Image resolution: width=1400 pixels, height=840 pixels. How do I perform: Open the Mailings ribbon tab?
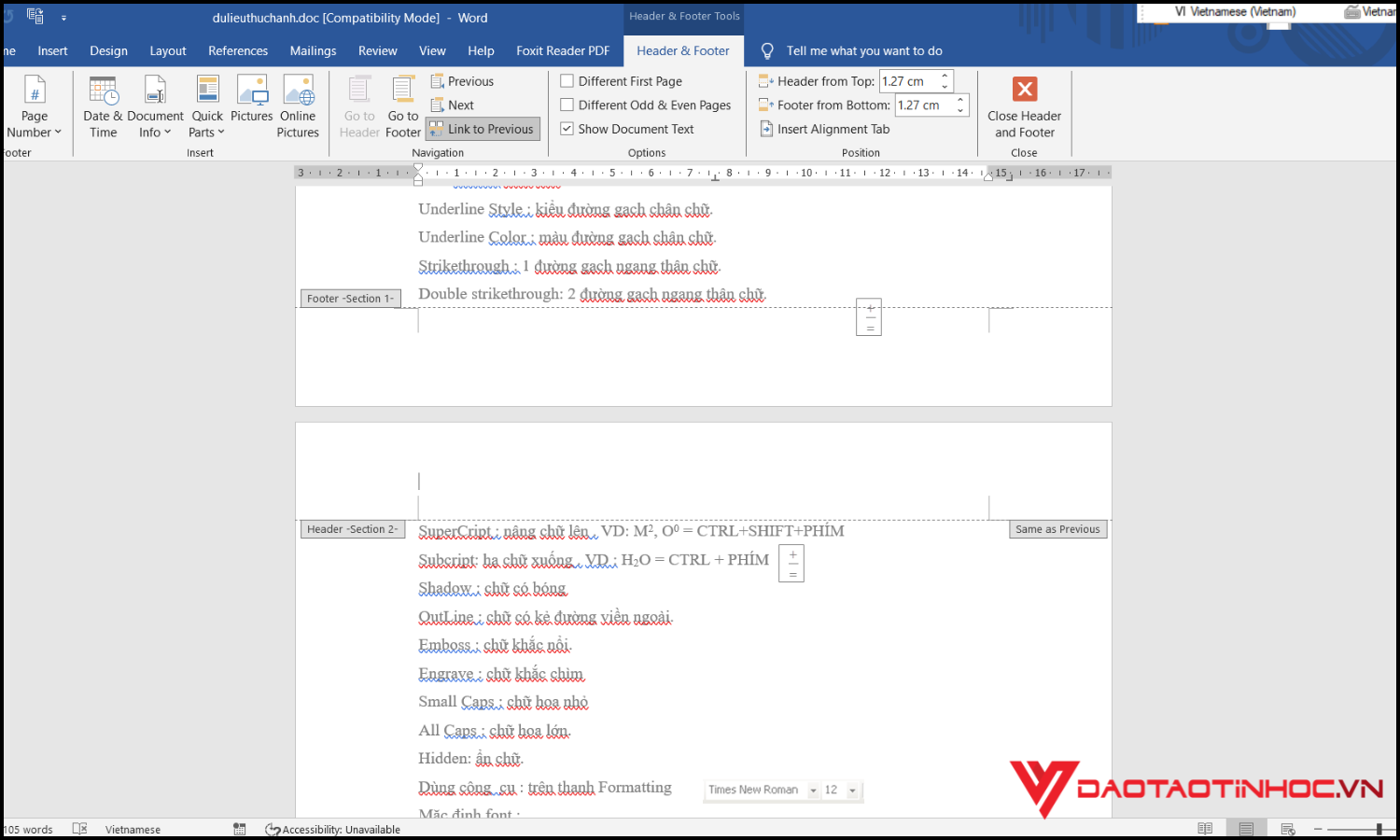[313, 50]
